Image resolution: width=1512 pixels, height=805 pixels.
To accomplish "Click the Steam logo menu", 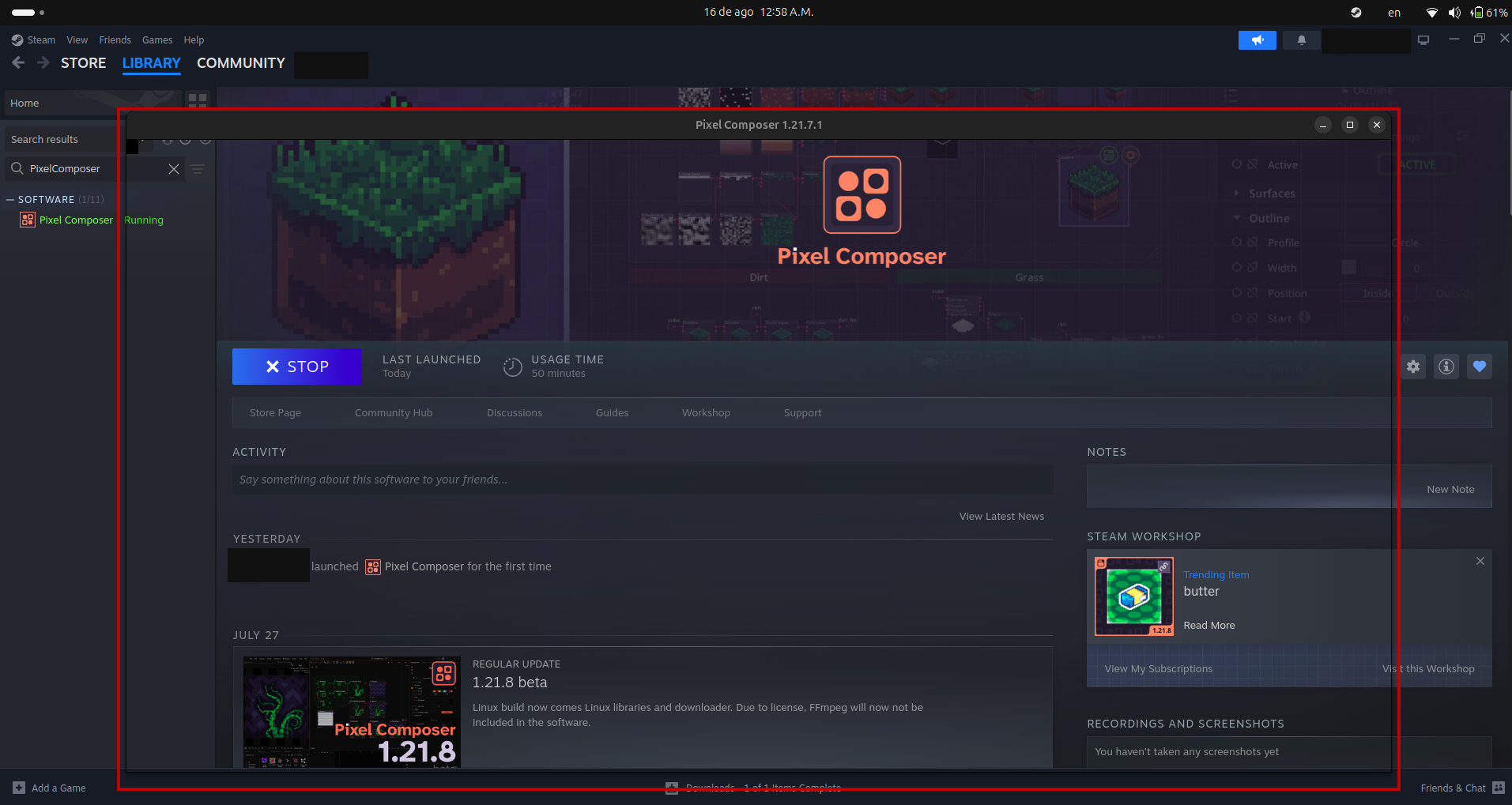I will pyautogui.click(x=33, y=40).
